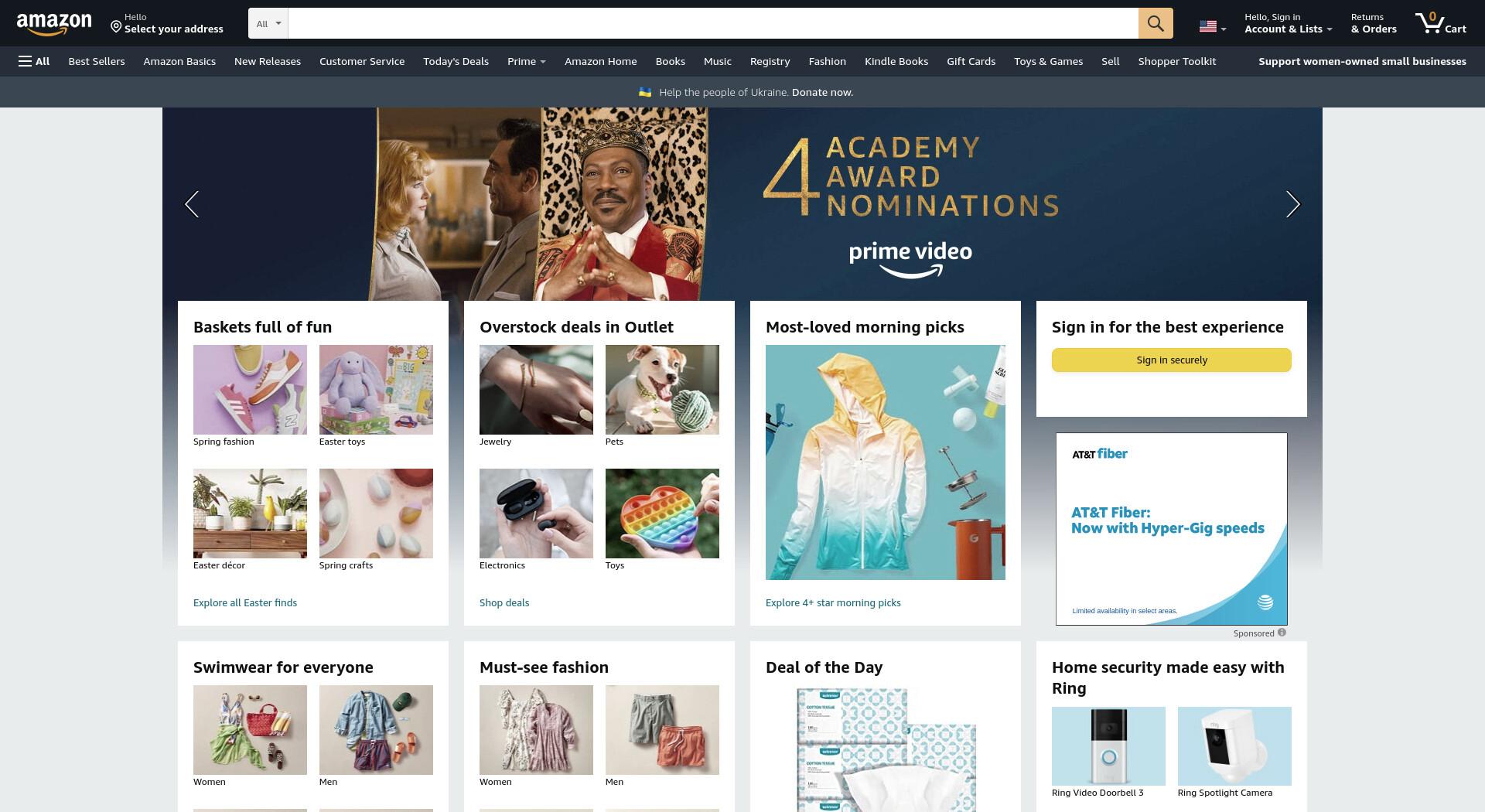The width and height of the screenshot is (1485, 812).
Task: Go to previous banner slide arrow
Action: tap(192, 204)
